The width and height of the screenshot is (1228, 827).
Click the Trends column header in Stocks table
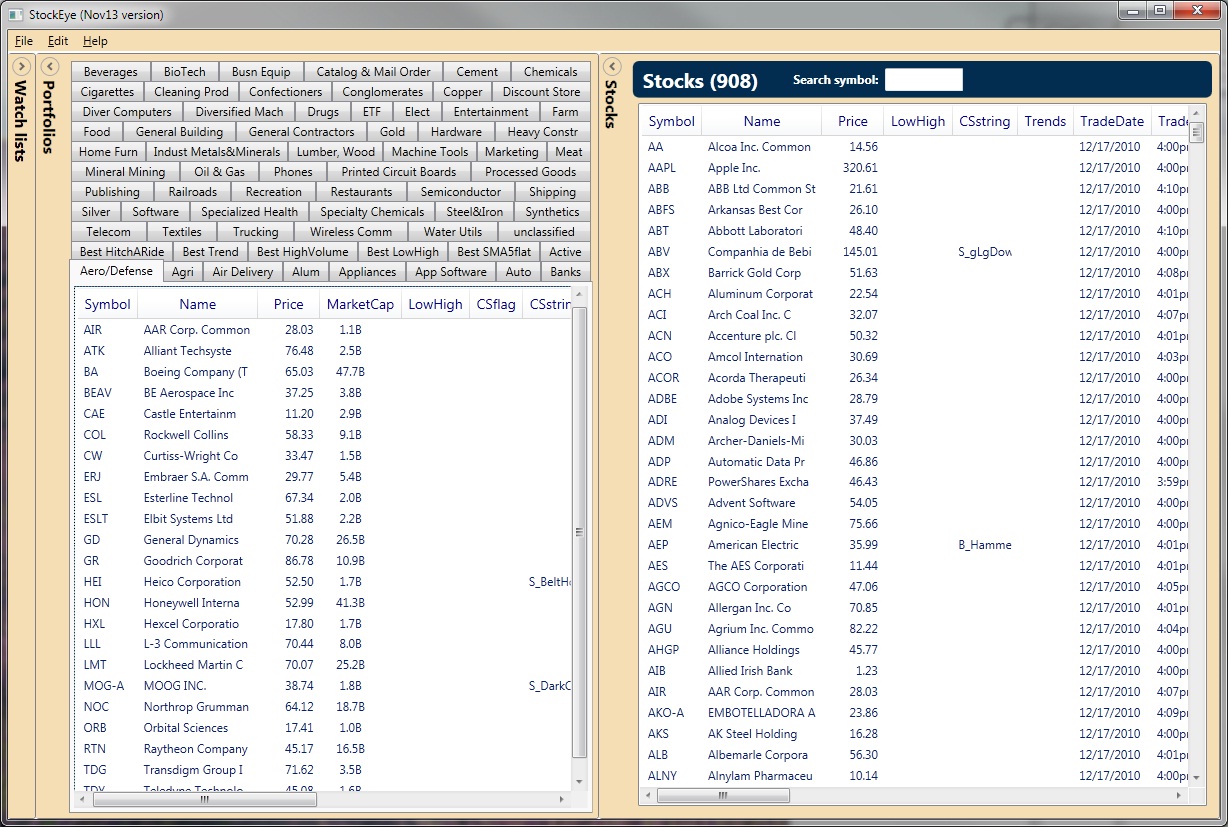(x=1045, y=121)
